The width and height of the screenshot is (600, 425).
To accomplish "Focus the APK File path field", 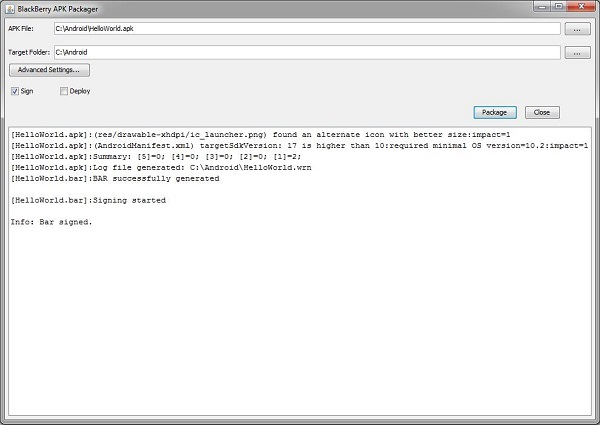I will click(307, 28).
